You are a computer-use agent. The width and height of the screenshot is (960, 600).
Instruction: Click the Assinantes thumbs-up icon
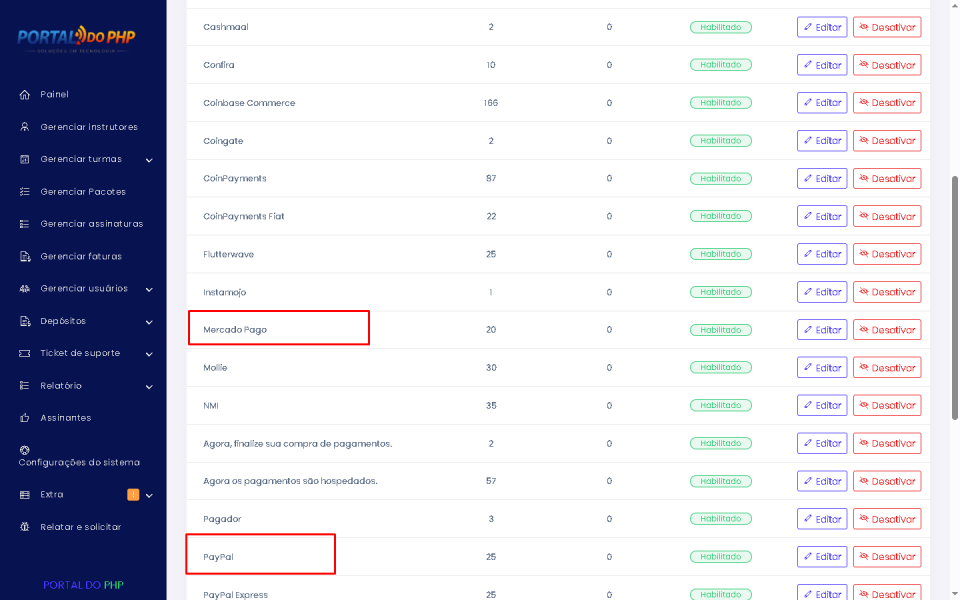click(24, 418)
